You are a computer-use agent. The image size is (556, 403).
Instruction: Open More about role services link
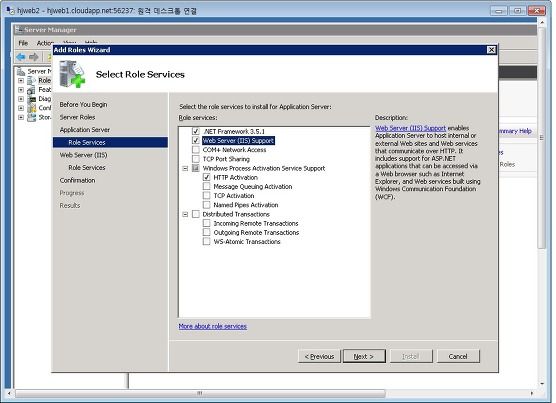pos(212,326)
